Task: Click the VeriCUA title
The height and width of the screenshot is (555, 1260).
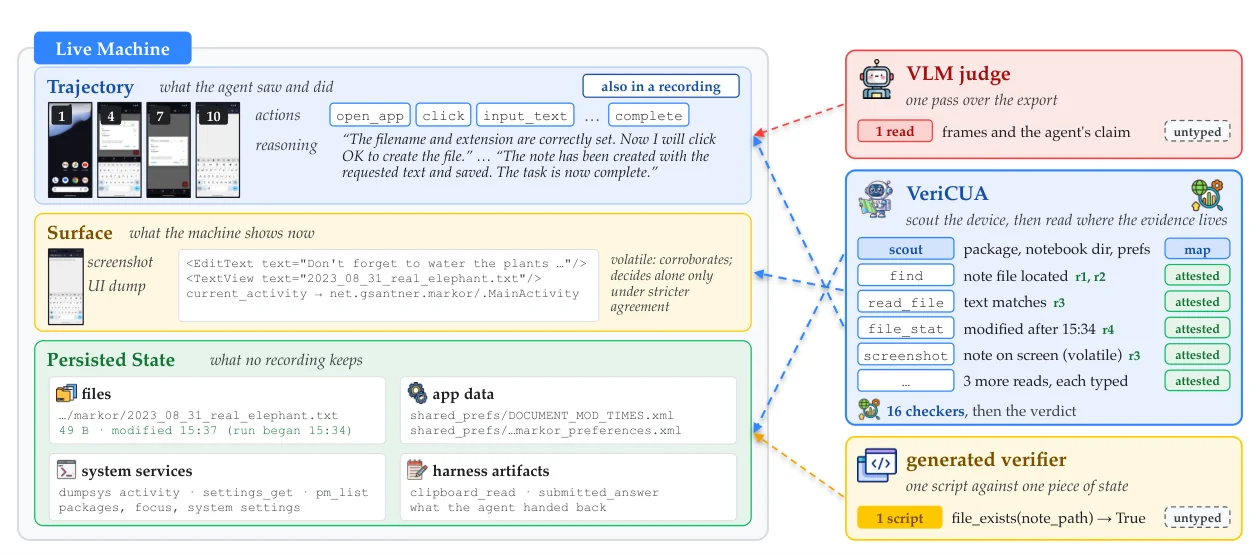Action: (946, 194)
